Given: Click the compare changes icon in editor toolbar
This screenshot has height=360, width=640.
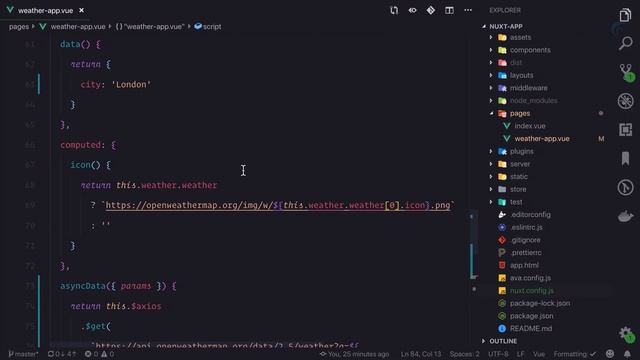Looking at the screenshot, I should coord(394,10).
